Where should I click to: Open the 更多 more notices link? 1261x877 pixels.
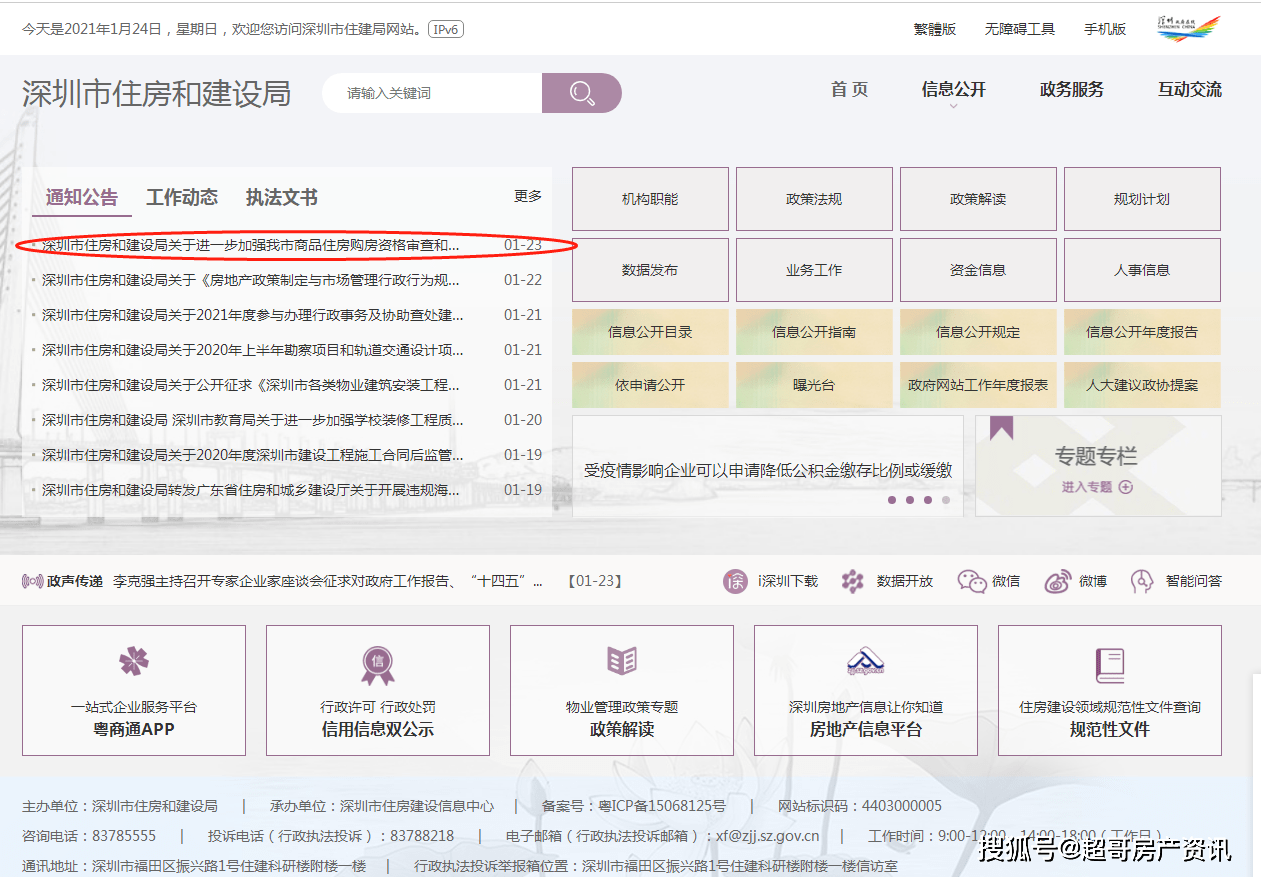pos(527,196)
